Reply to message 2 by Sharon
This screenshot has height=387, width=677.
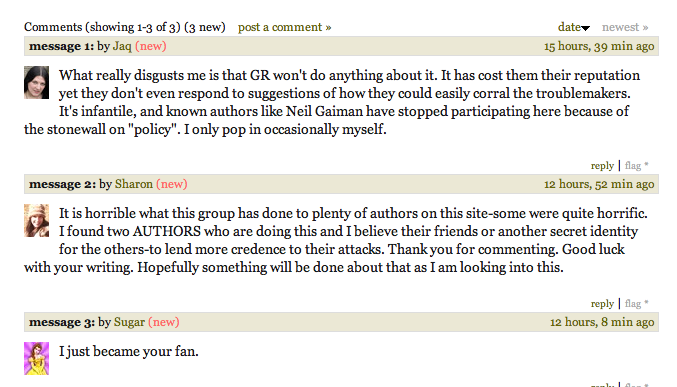point(602,304)
